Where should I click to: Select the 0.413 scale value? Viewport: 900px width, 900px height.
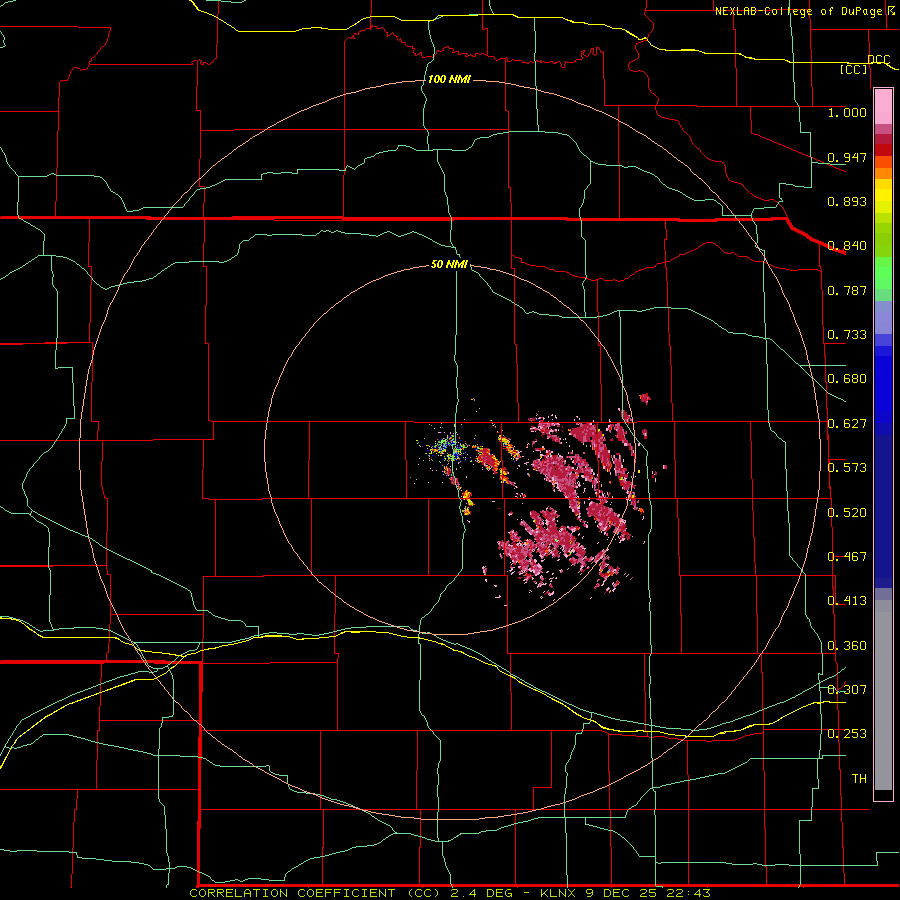(847, 601)
